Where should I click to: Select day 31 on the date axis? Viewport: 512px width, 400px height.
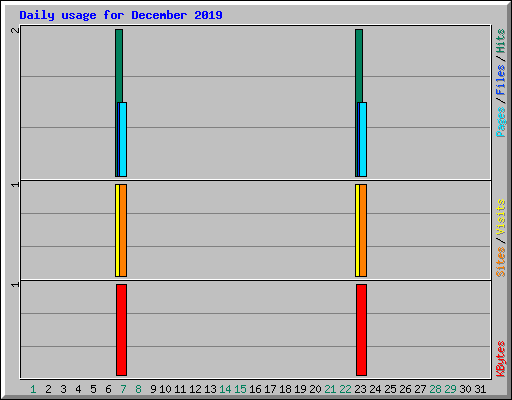point(480,389)
